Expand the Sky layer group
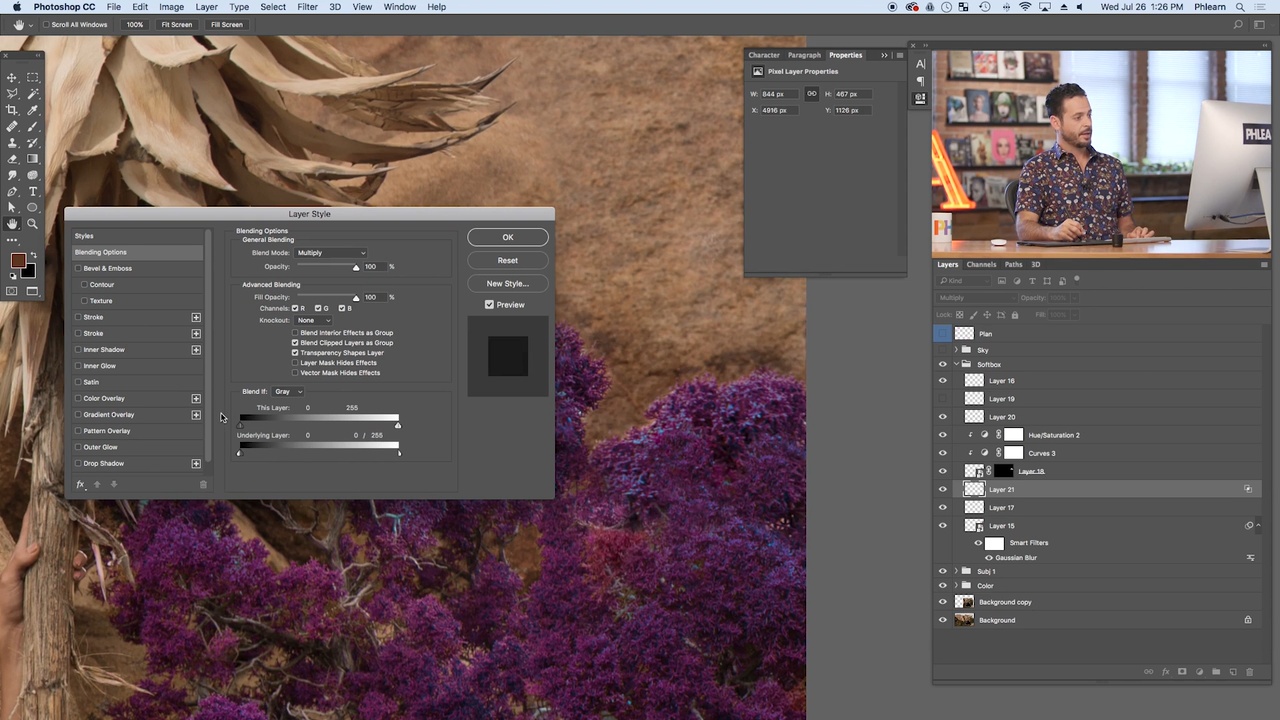This screenshot has height=720, width=1280. [x=955, y=350]
